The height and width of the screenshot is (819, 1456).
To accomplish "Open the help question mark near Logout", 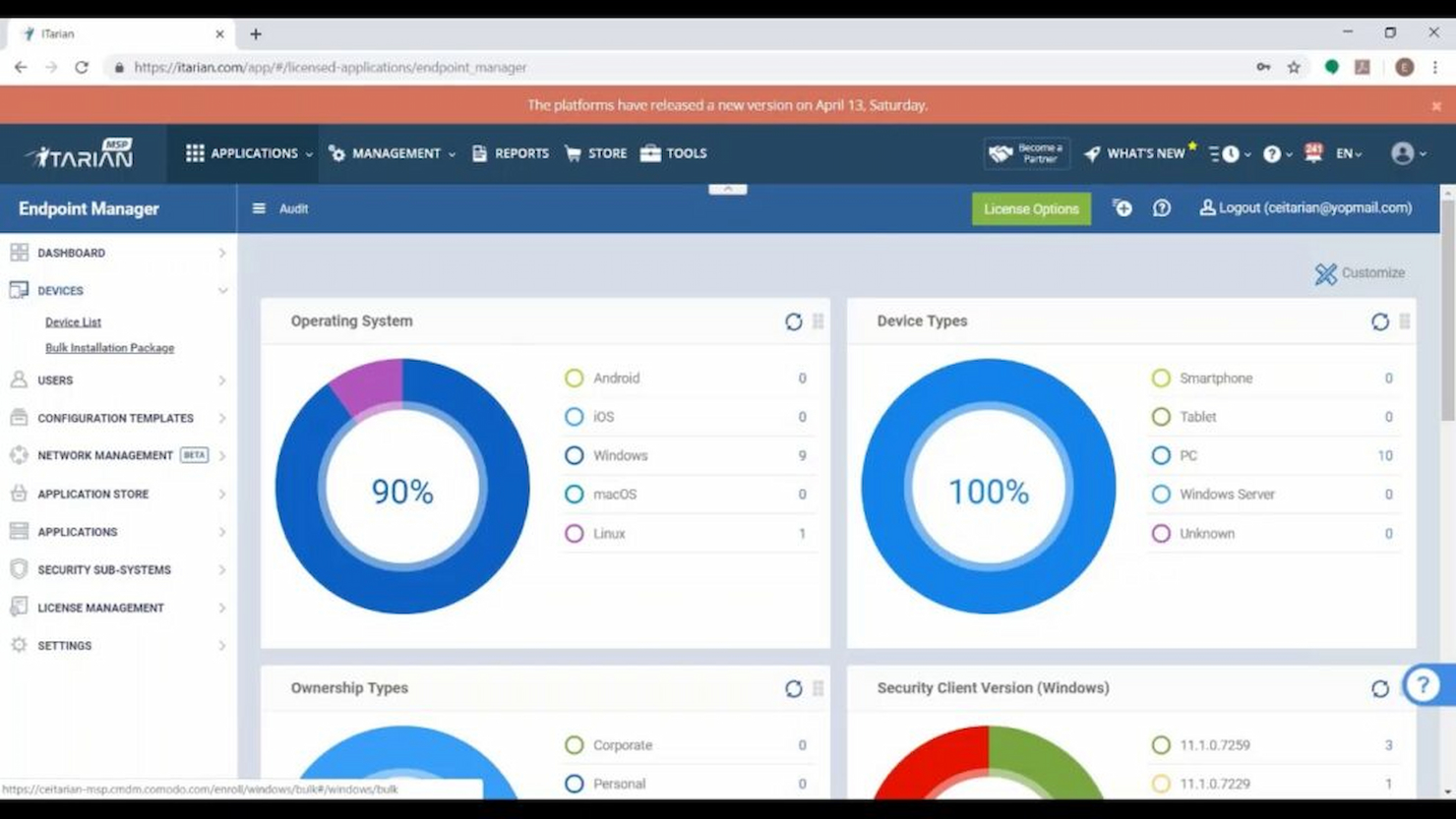I will pos(1162,207).
